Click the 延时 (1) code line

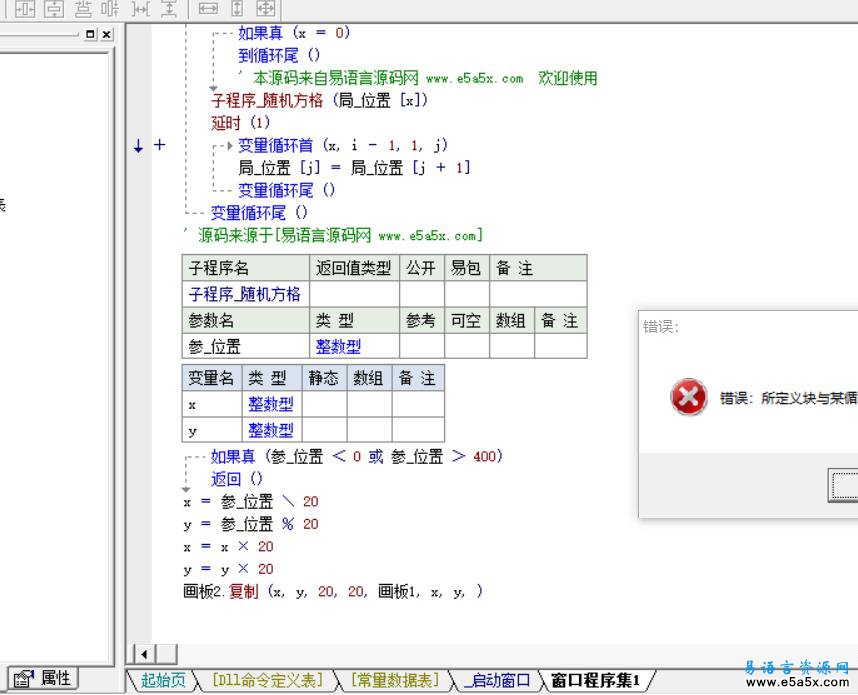click(x=240, y=123)
